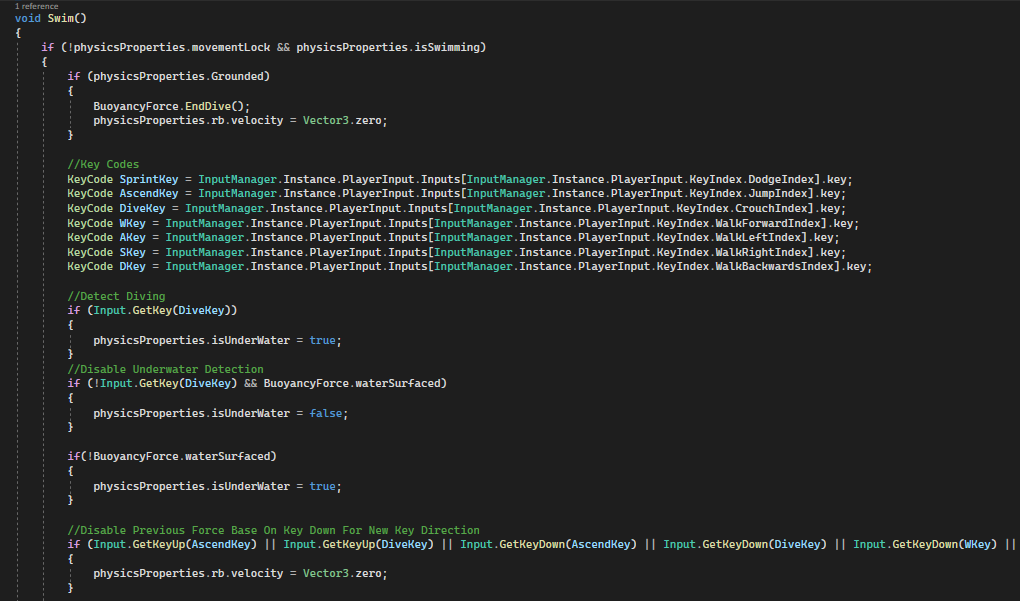Click WalkLeftIndex on the AKey line

(758, 237)
